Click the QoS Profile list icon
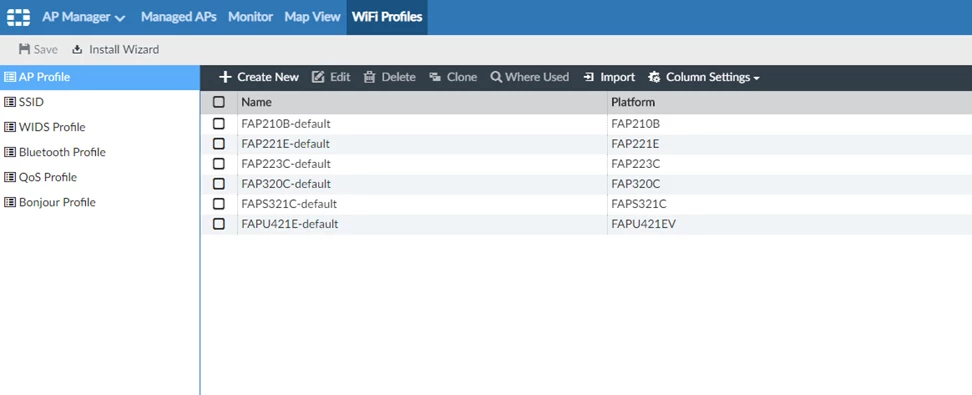Viewport: 972px width, 395px height. 10,177
